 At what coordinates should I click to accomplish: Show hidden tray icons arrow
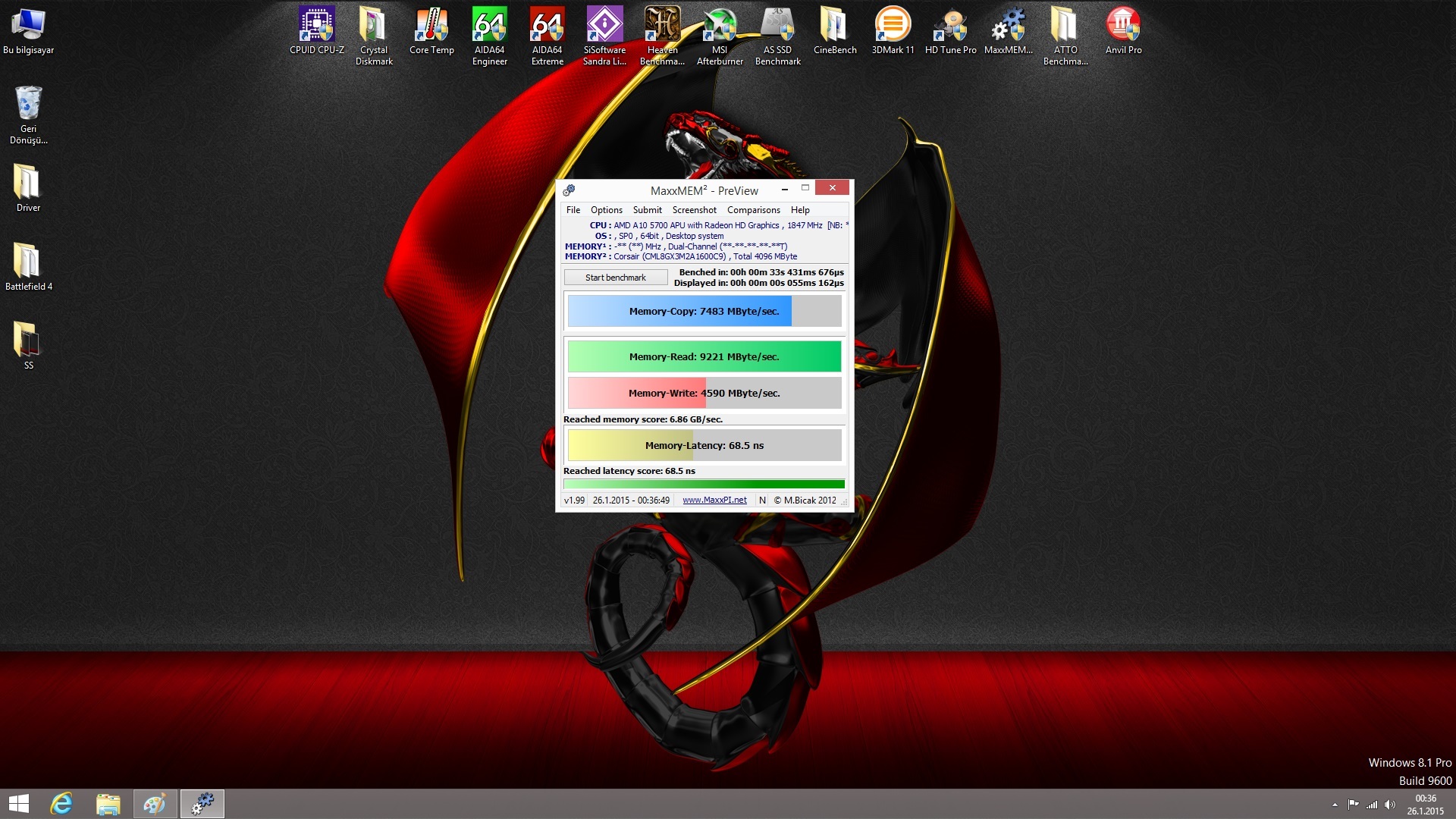1335,805
